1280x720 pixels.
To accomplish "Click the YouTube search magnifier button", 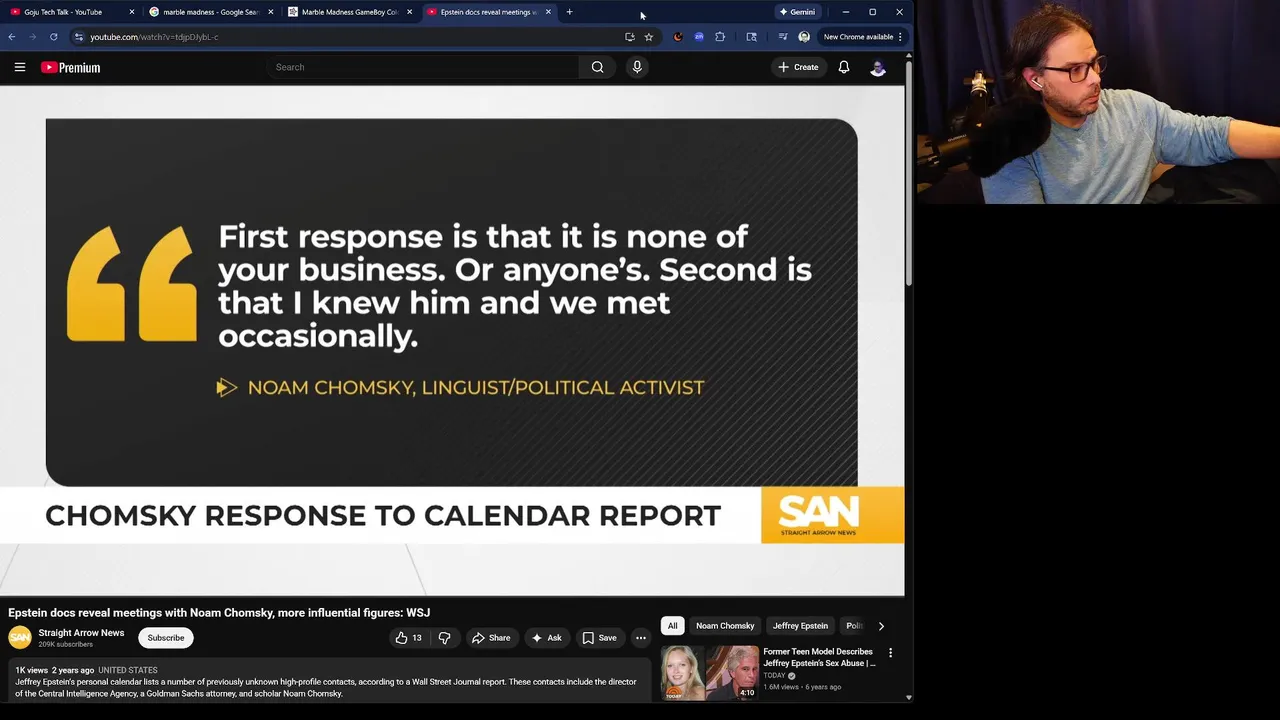I will (x=597, y=67).
